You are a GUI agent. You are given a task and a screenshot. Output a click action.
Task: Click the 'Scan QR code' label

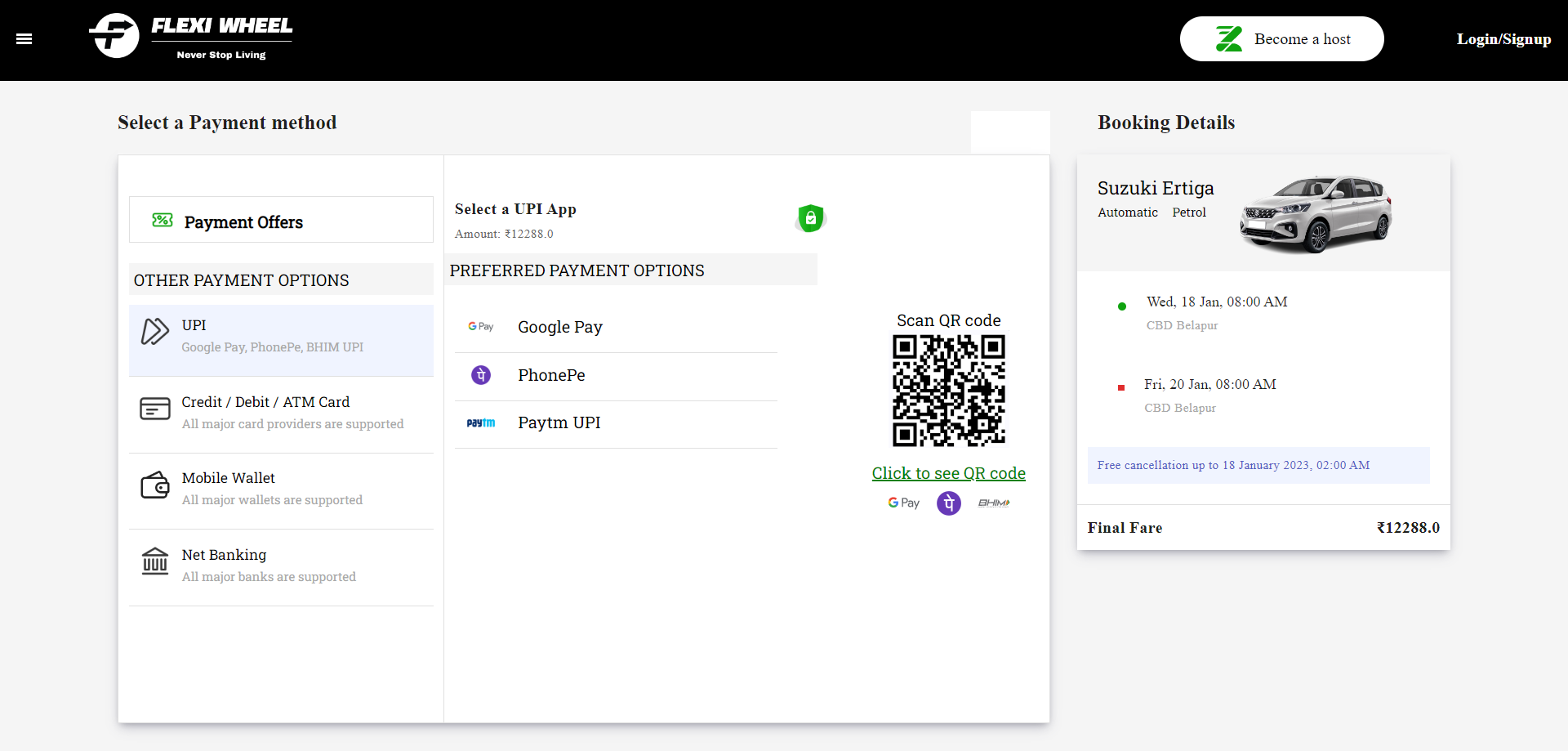pos(948,320)
